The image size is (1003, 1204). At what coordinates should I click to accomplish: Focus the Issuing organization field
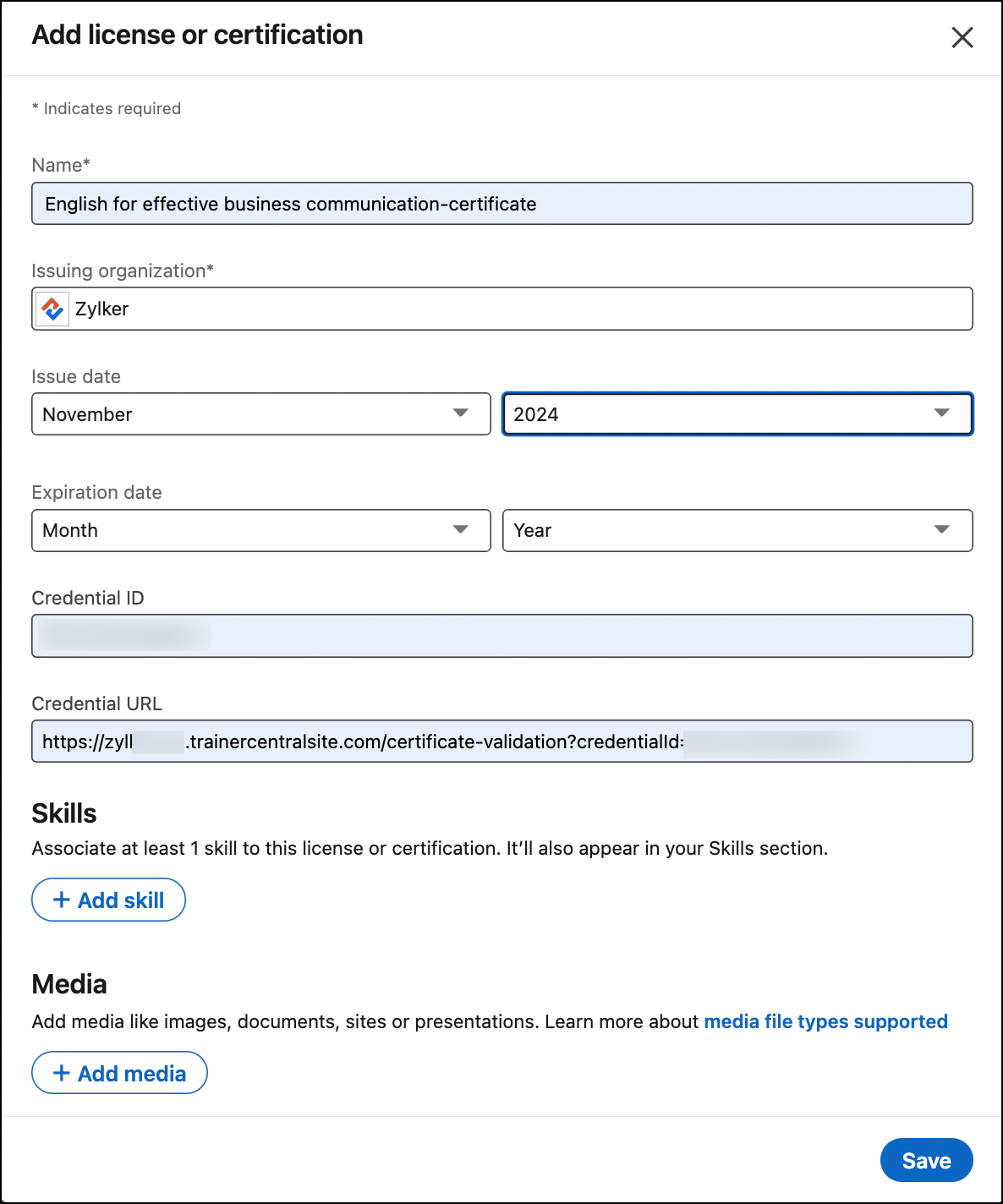coord(524,309)
